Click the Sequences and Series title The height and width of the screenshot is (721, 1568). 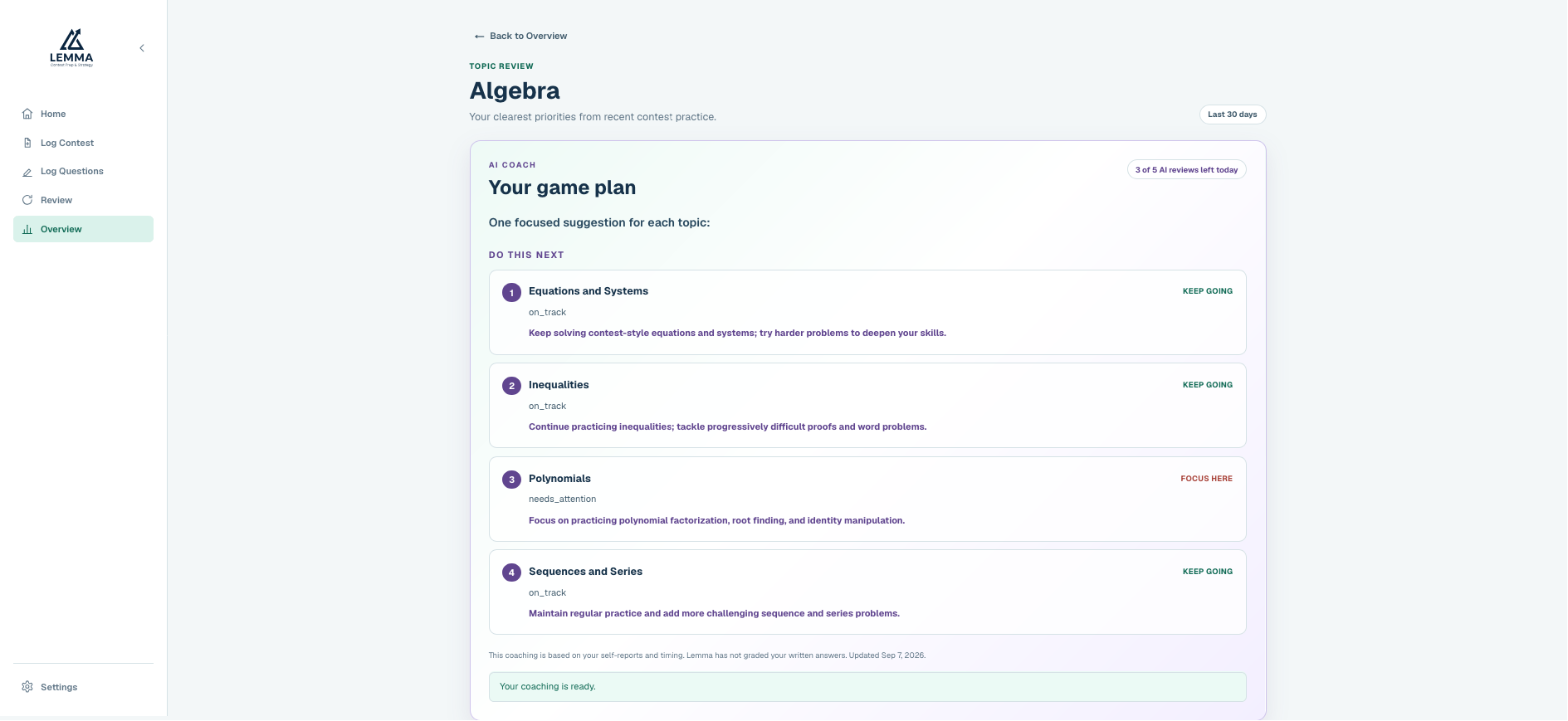[x=585, y=572]
